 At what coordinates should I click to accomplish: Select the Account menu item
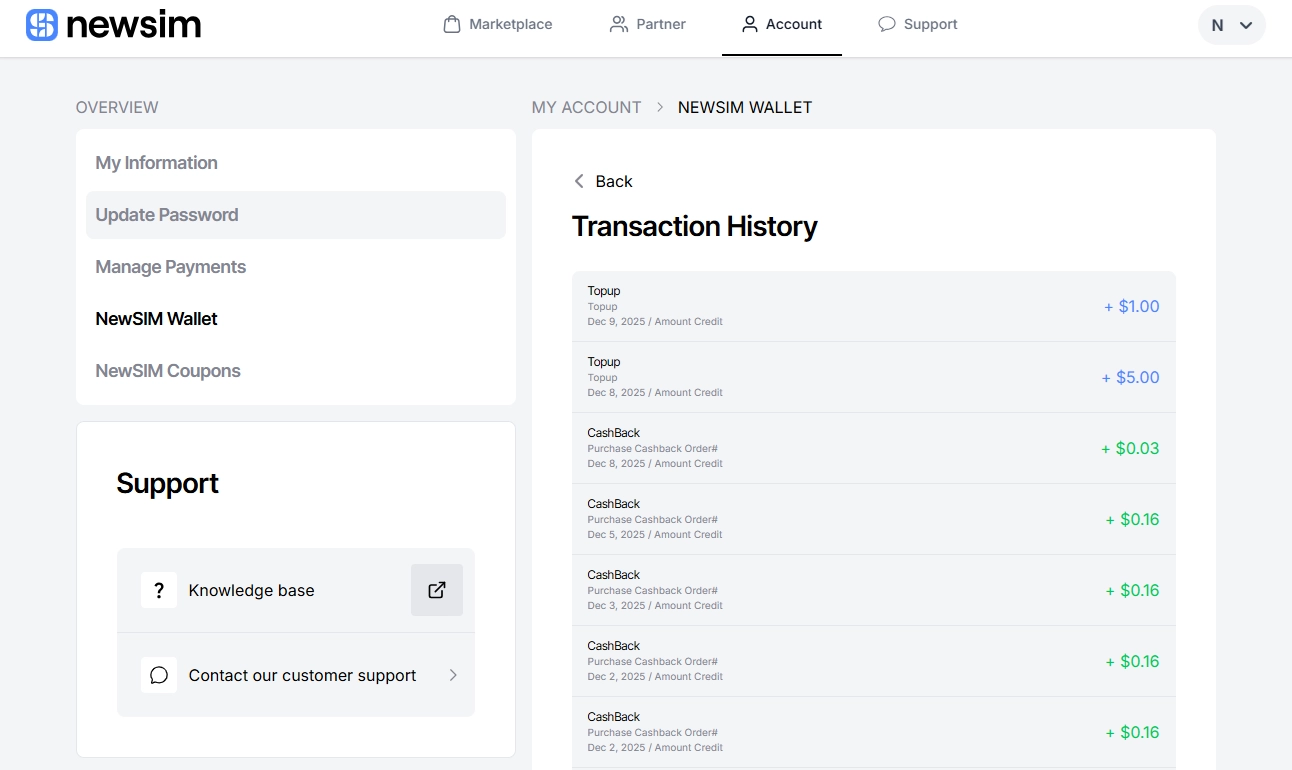click(x=782, y=24)
